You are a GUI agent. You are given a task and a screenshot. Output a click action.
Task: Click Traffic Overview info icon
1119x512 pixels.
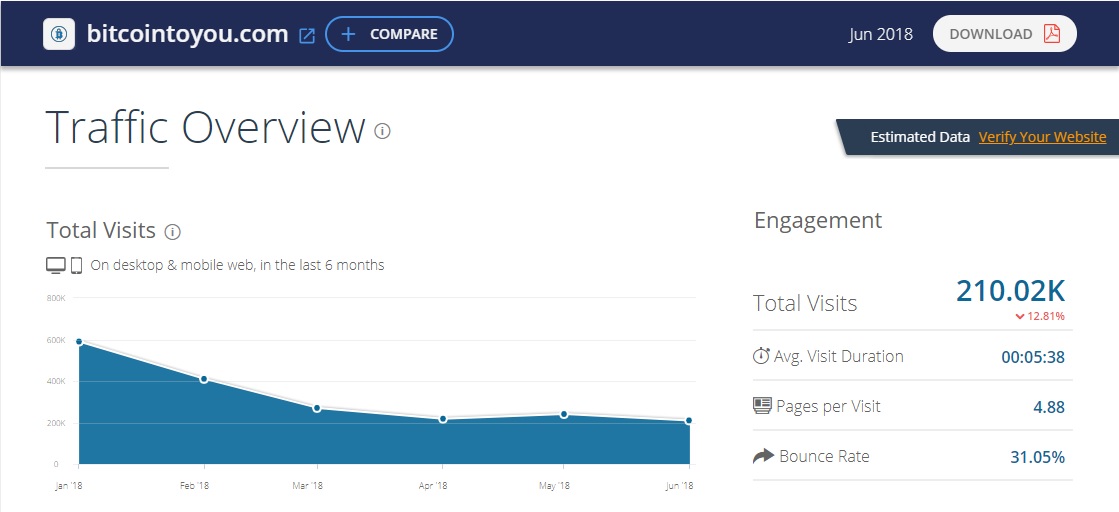tap(383, 131)
